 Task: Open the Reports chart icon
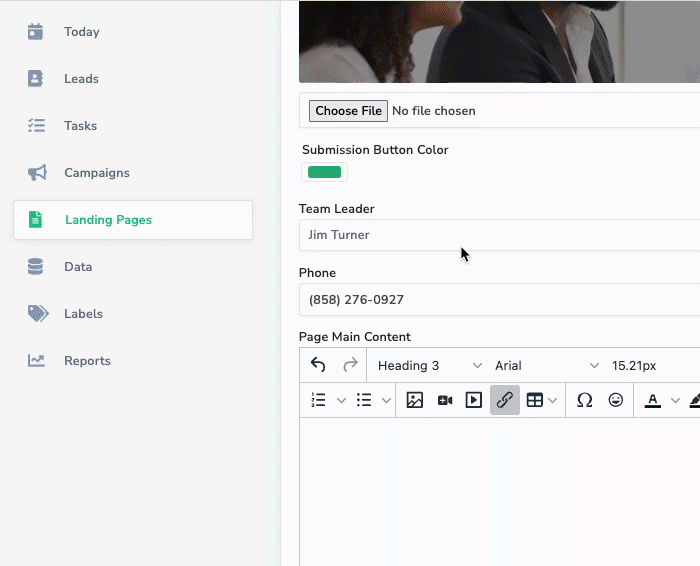pos(36,361)
